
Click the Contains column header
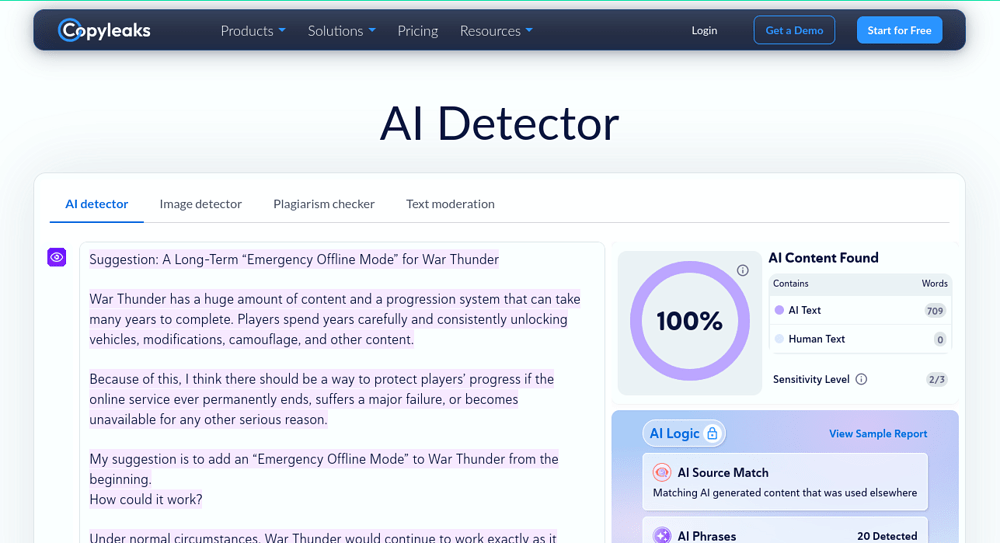pos(791,283)
